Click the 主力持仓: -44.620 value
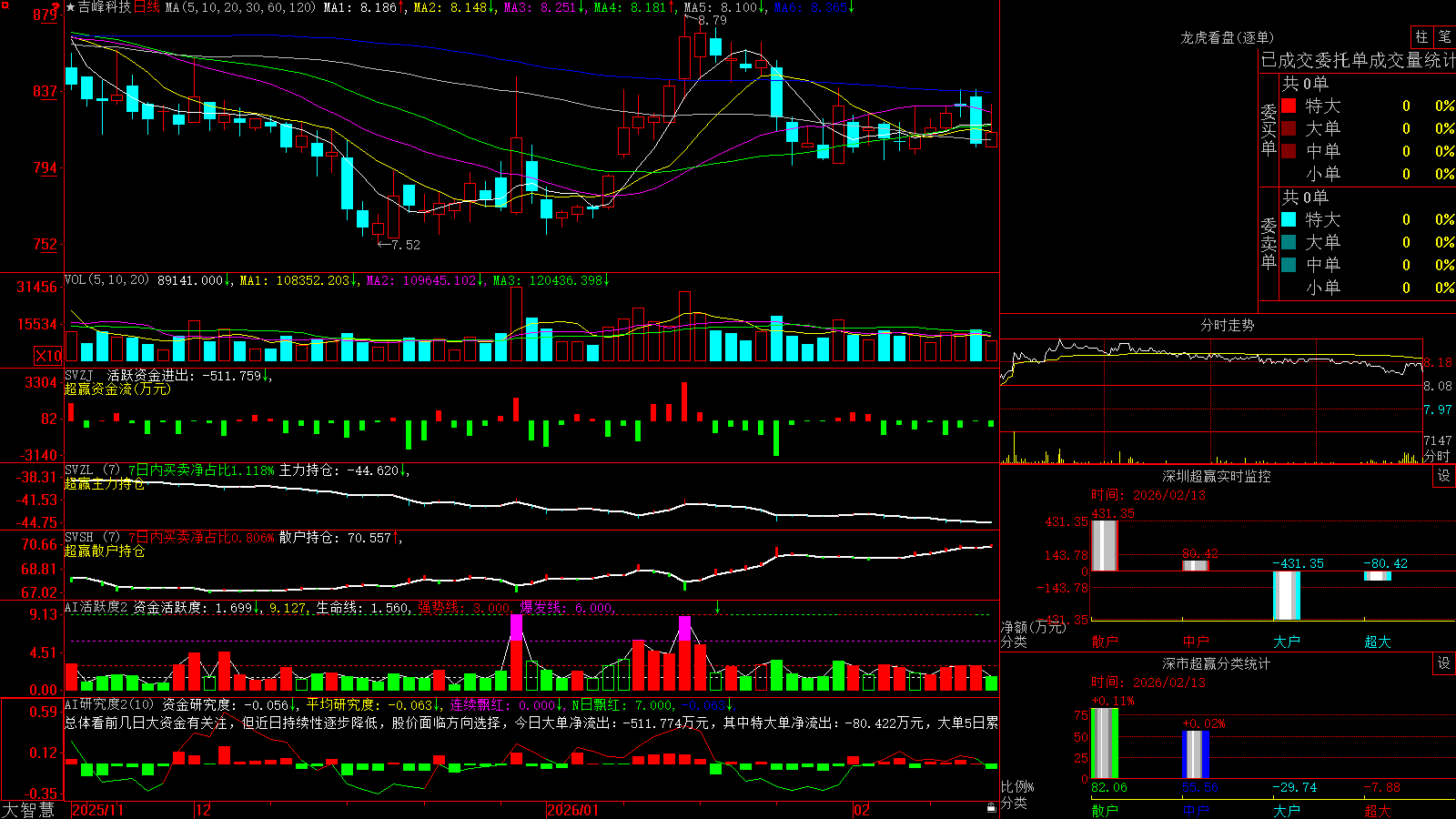The height and width of the screenshot is (819, 1456). (x=339, y=470)
